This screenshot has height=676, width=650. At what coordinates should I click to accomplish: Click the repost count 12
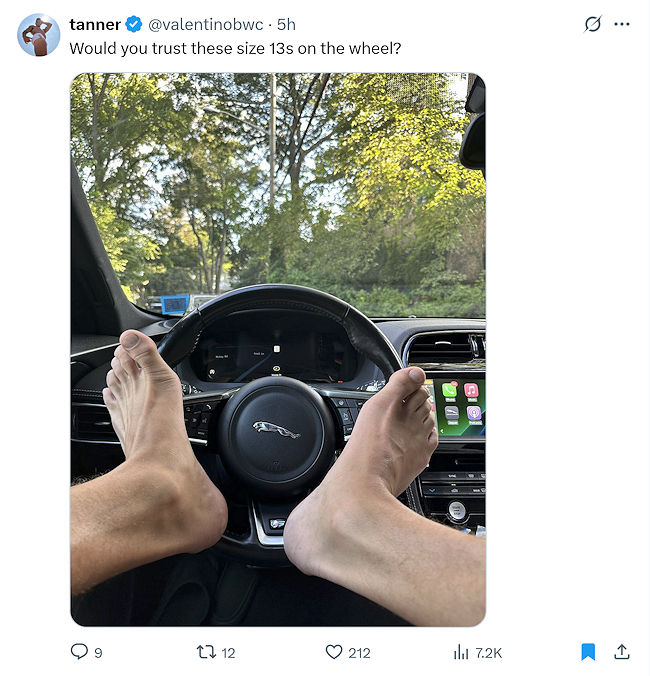[x=228, y=653]
